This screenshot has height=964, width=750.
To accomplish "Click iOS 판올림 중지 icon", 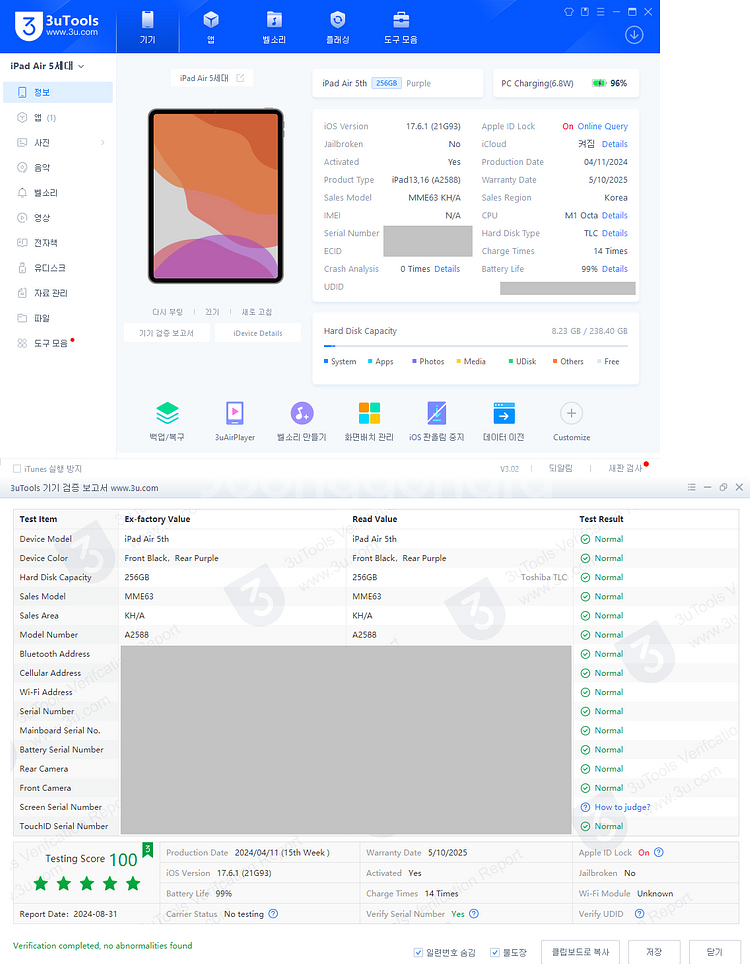I will (436, 414).
